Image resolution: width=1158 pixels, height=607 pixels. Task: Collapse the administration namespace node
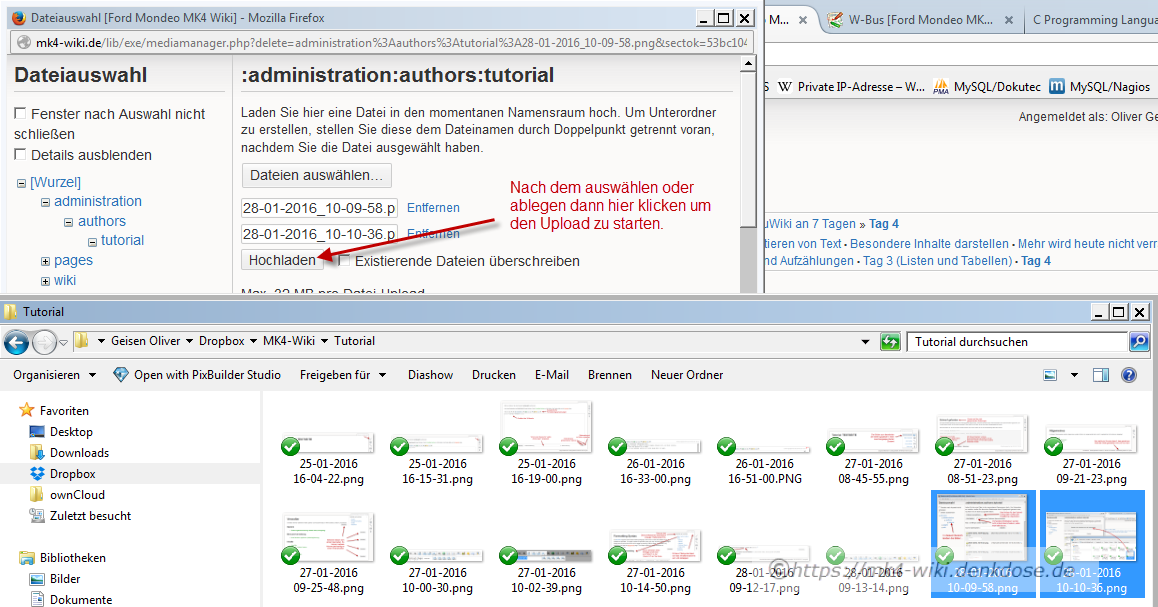point(45,202)
